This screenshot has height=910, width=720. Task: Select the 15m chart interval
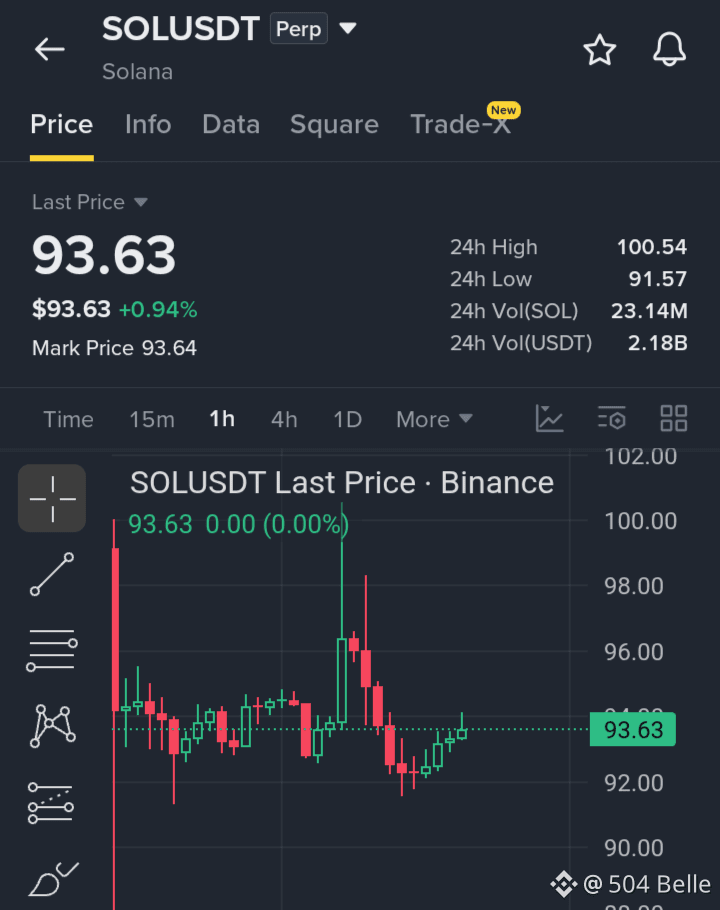tap(152, 419)
